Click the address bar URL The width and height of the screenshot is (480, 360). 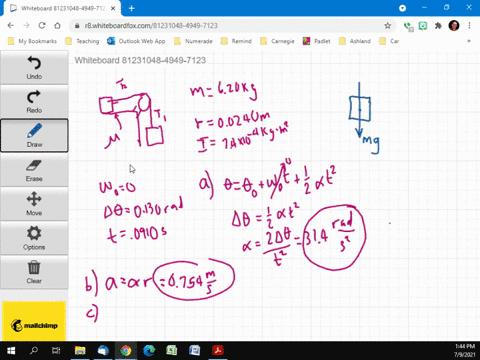click(151, 26)
